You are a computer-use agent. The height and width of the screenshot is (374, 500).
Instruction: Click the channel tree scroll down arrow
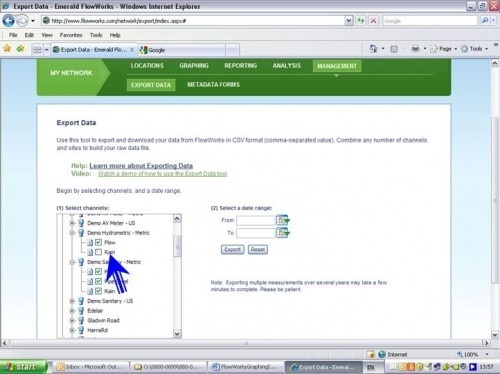pyautogui.click(x=177, y=333)
